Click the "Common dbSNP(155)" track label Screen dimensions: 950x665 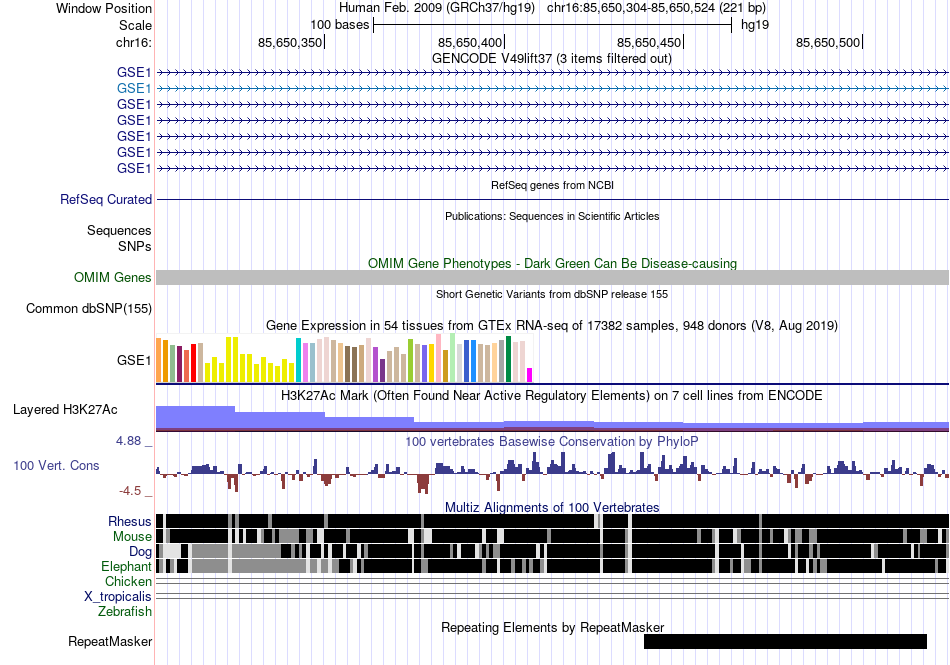pos(89,308)
